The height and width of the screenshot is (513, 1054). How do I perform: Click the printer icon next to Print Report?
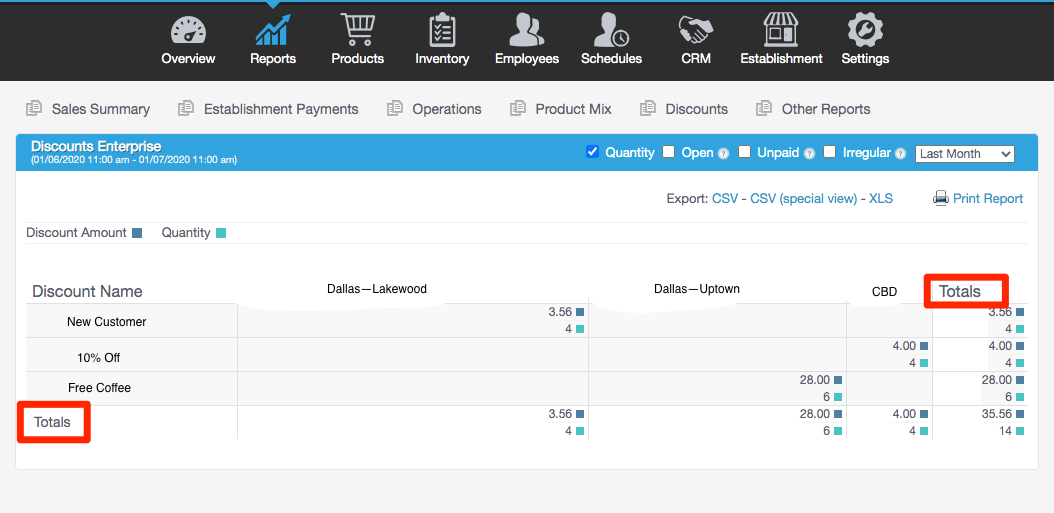click(x=940, y=198)
